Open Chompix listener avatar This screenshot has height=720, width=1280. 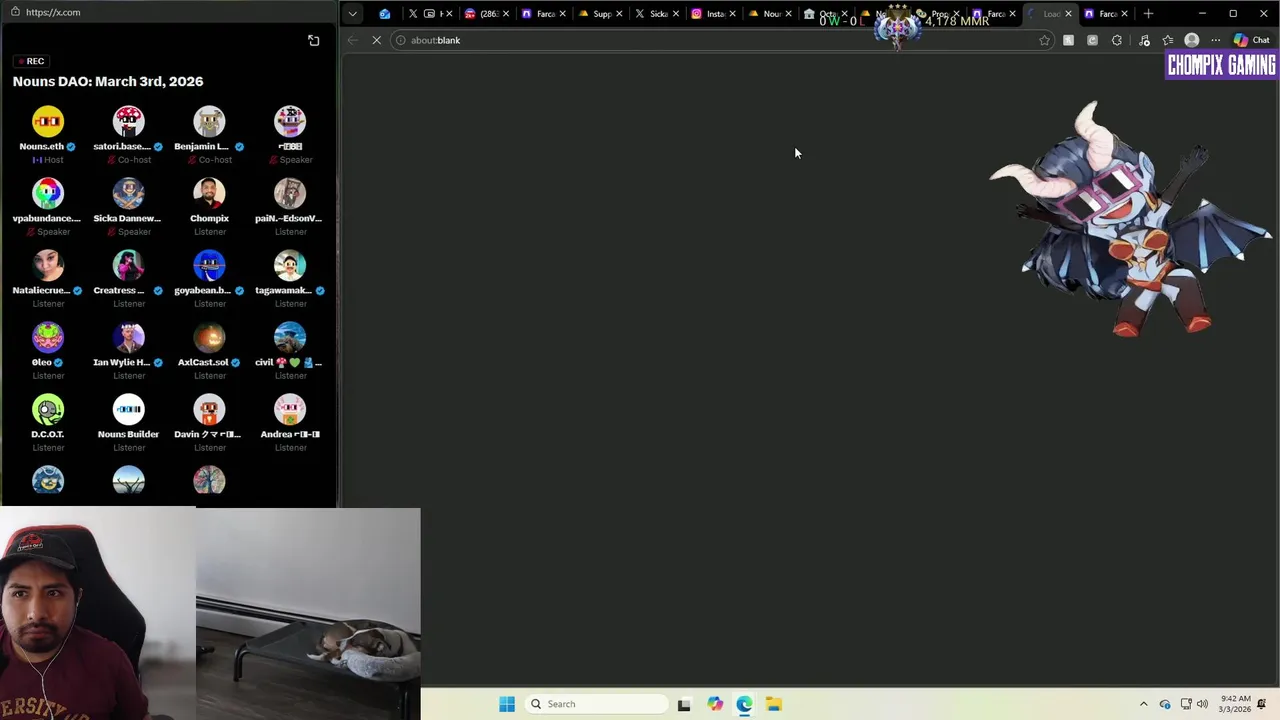pyautogui.click(x=209, y=193)
